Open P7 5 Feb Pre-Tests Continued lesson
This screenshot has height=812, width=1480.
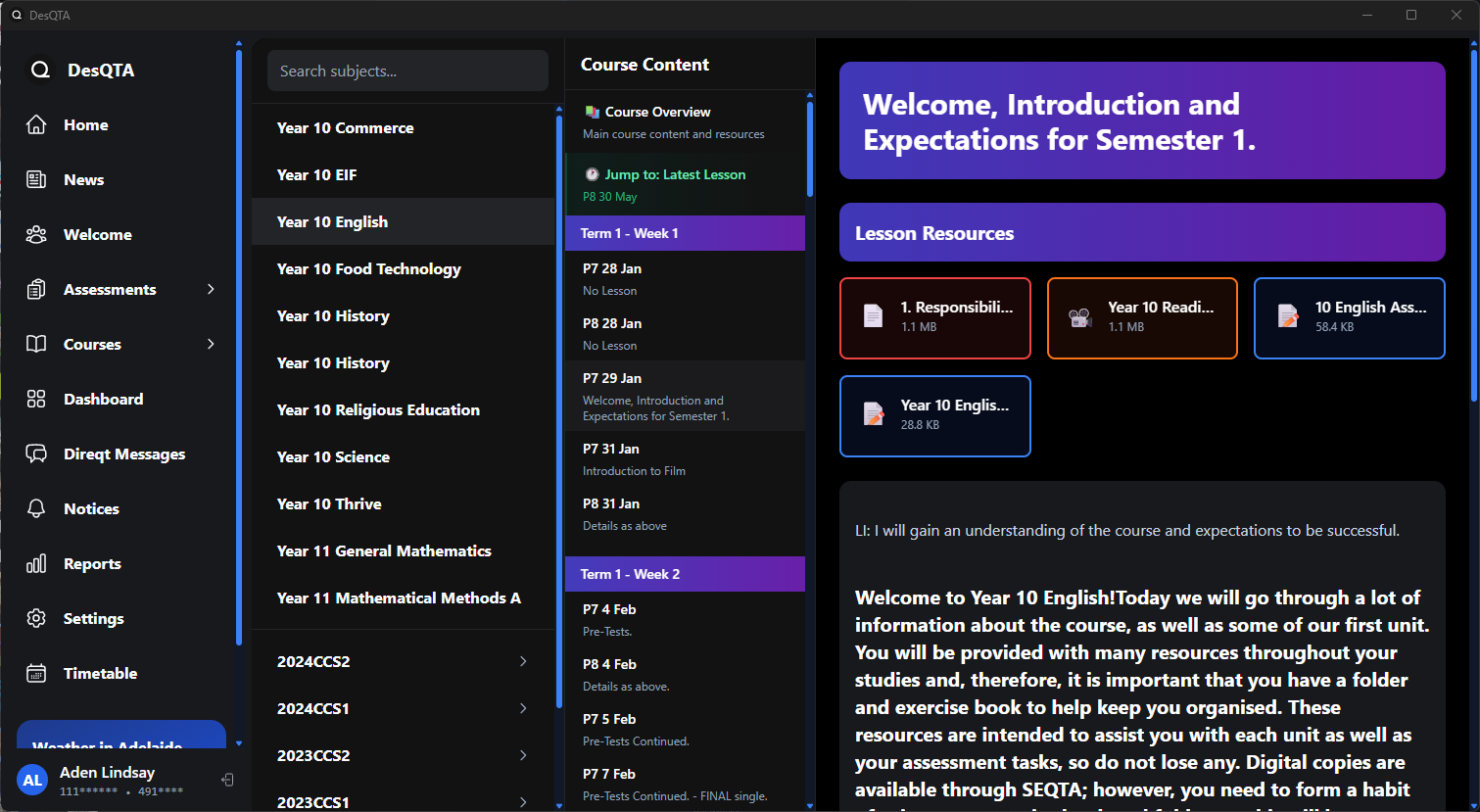click(x=685, y=729)
